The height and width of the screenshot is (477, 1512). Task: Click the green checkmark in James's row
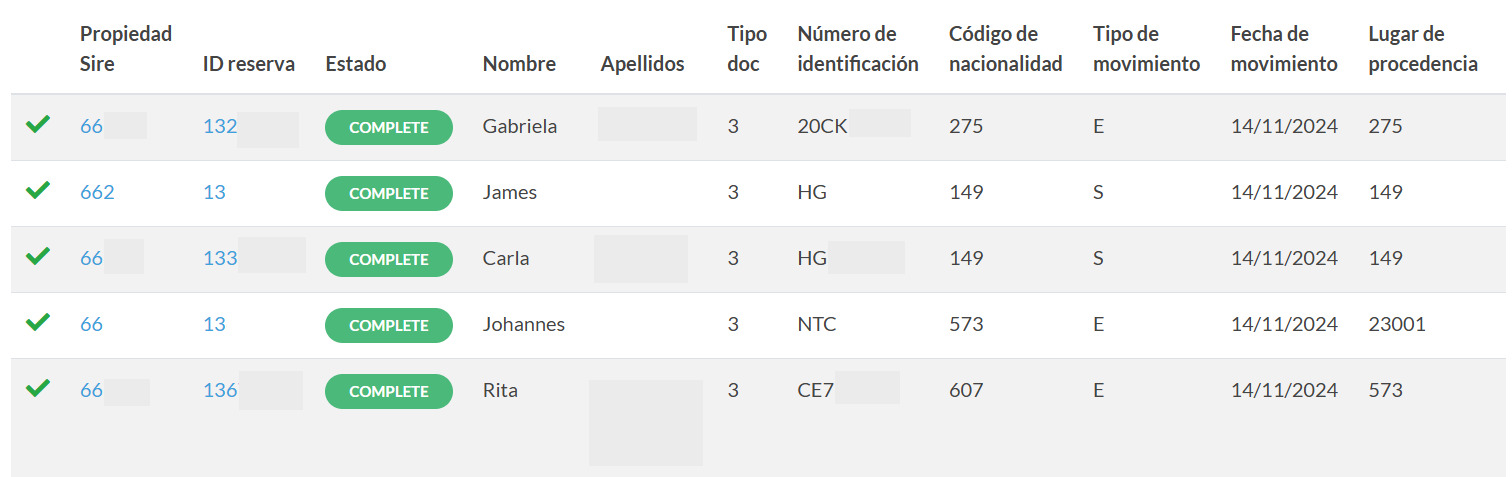tap(37, 190)
